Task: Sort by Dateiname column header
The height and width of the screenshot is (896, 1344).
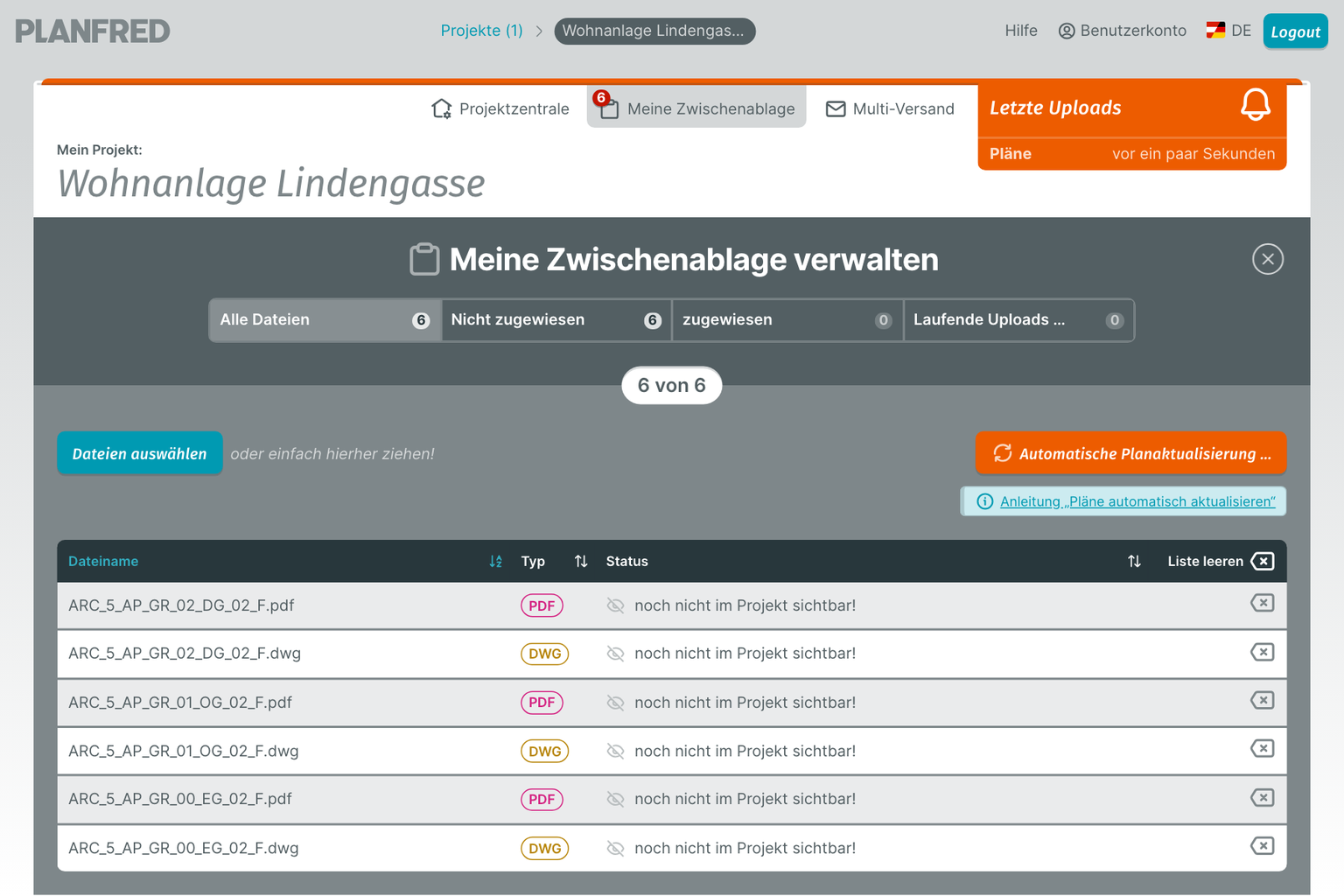Action: [103, 562]
